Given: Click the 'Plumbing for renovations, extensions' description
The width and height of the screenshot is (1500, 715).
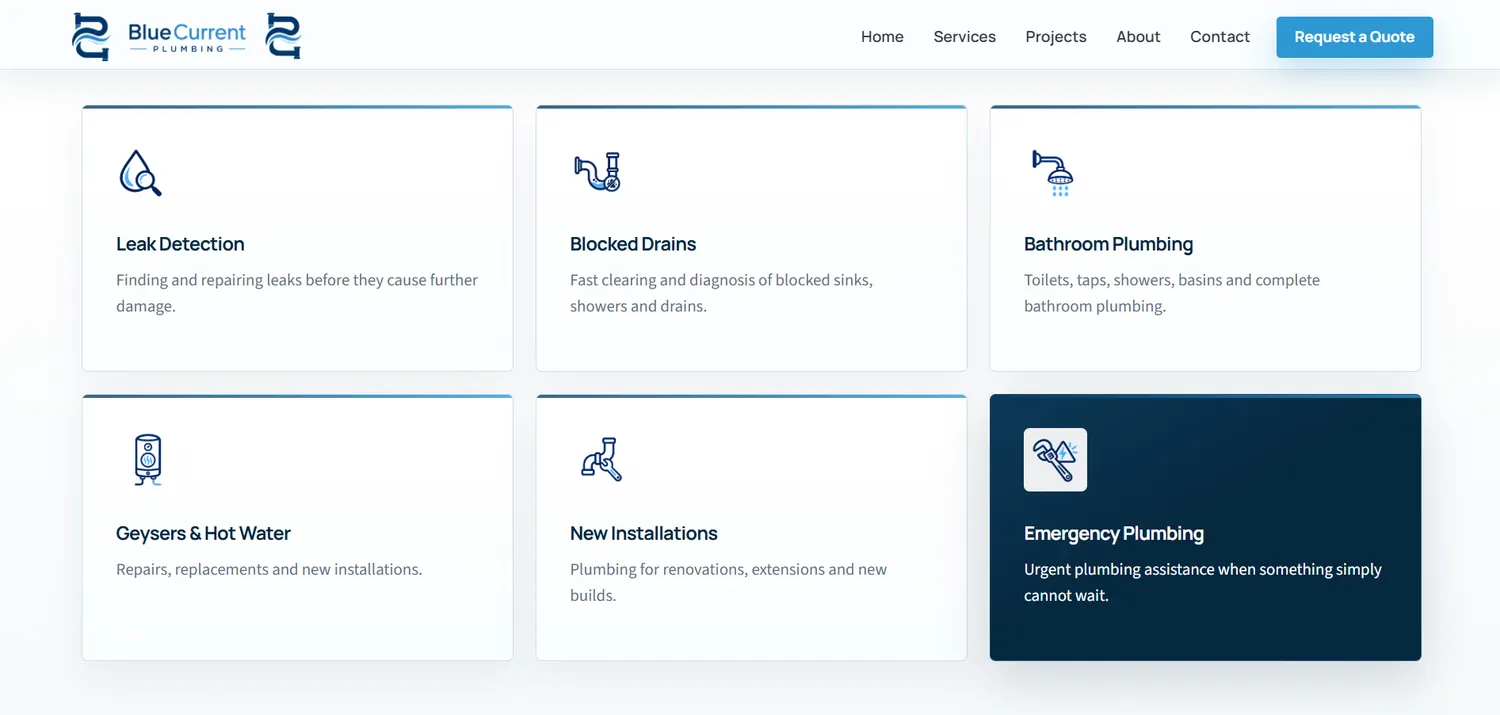Looking at the screenshot, I should click(x=728, y=582).
